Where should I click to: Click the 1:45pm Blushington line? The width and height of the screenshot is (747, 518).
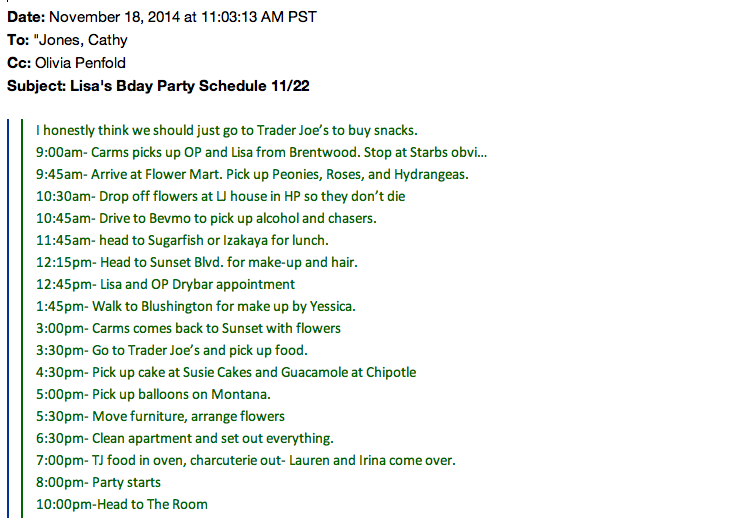[195, 306]
